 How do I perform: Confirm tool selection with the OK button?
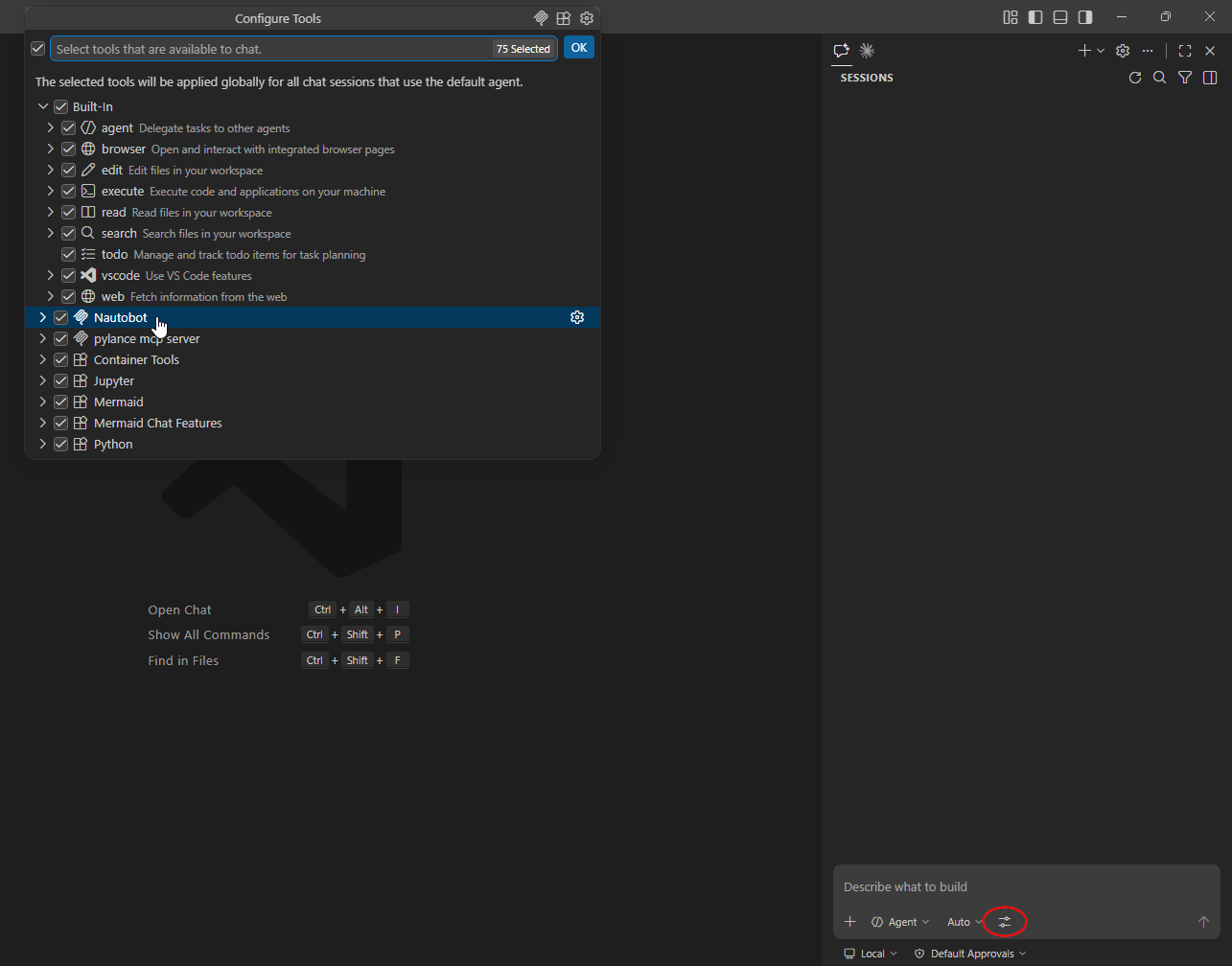pyautogui.click(x=578, y=47)
